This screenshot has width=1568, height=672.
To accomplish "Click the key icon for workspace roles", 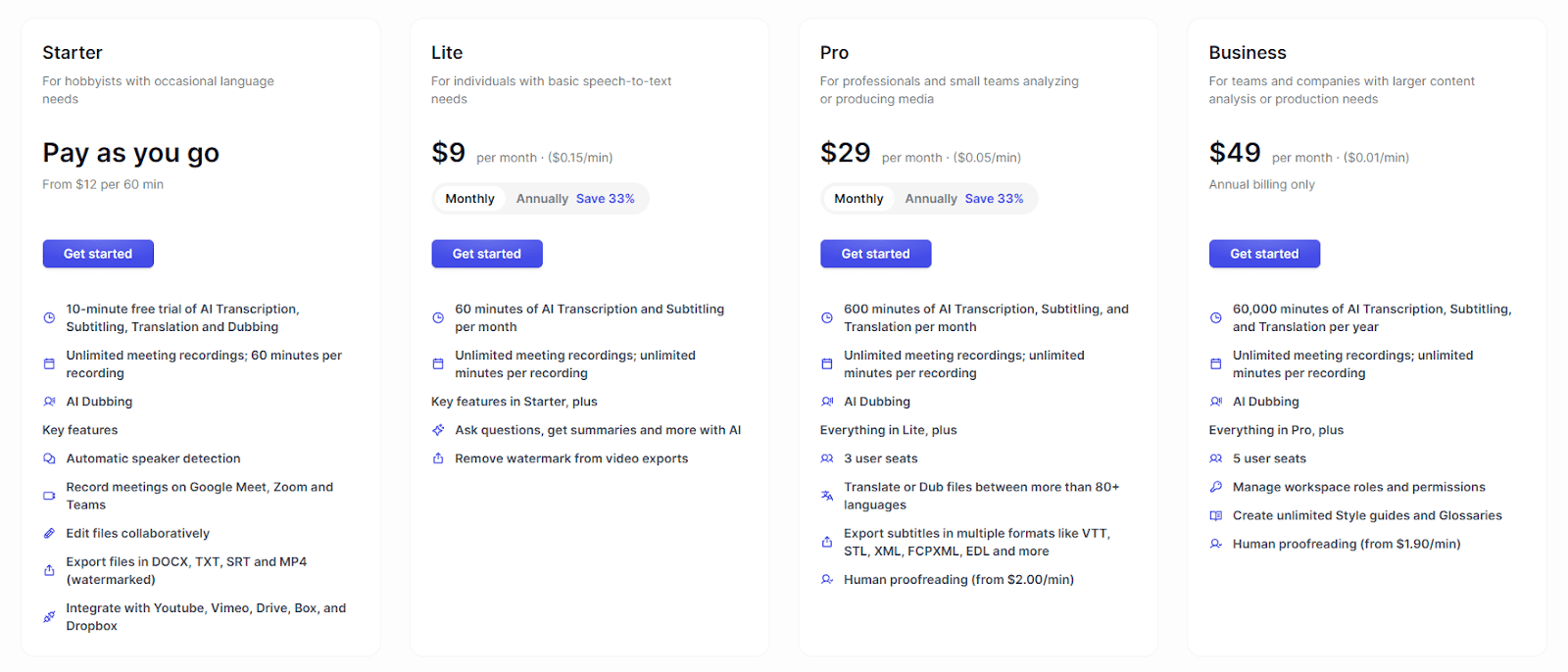I will tap(1216, 487).
